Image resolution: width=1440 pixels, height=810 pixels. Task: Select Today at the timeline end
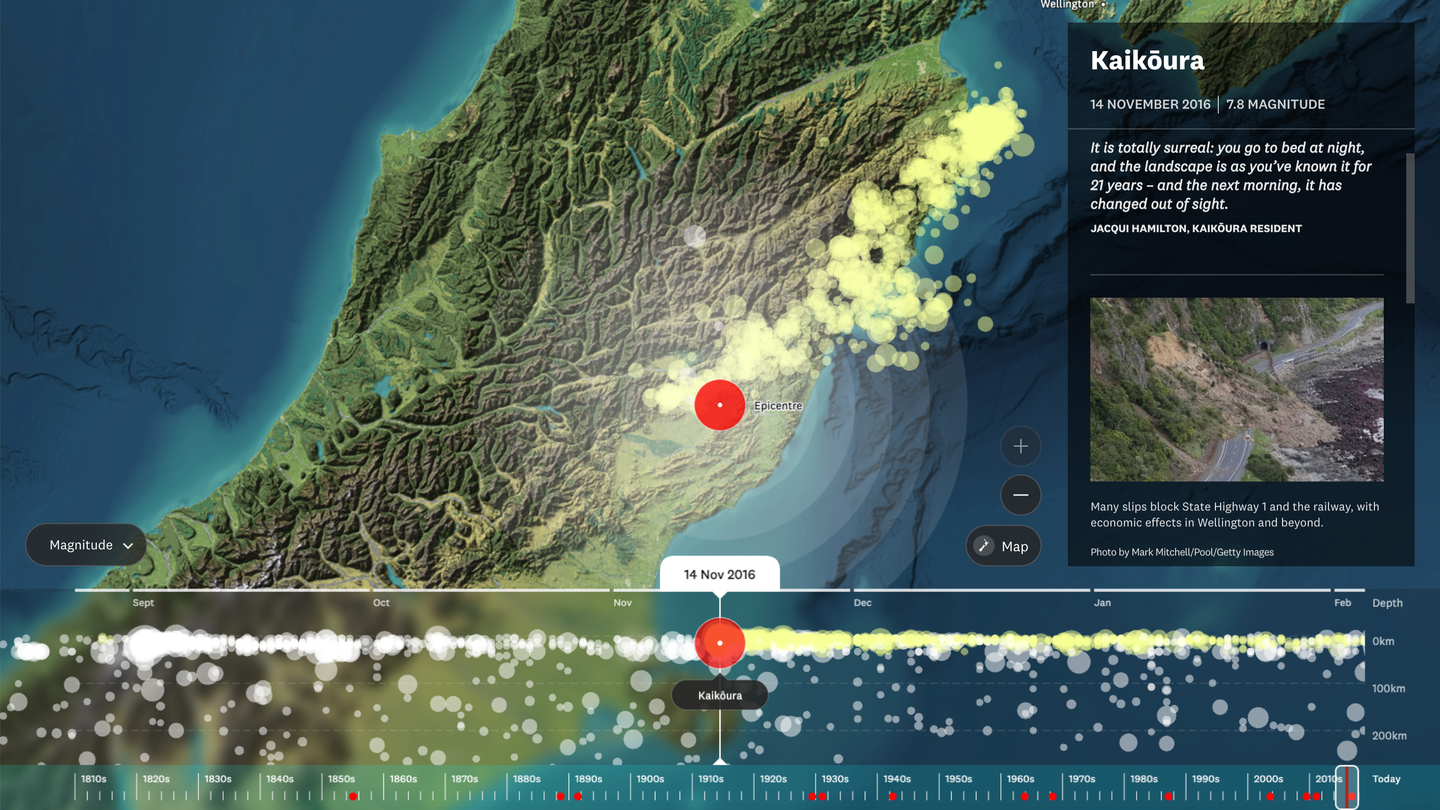point(1387,779)
